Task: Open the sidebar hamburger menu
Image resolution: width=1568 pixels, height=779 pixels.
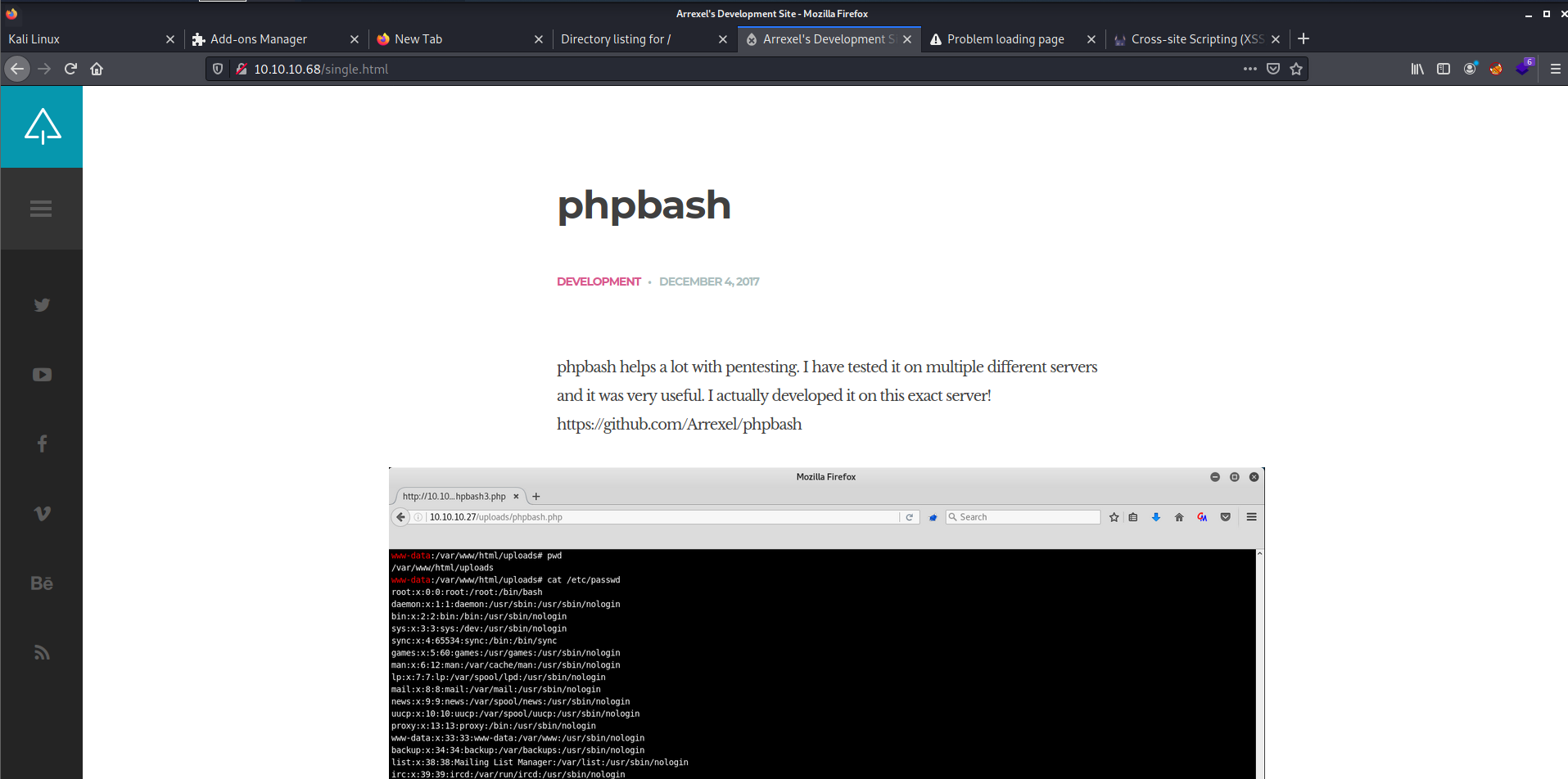Action: point(41,209)
